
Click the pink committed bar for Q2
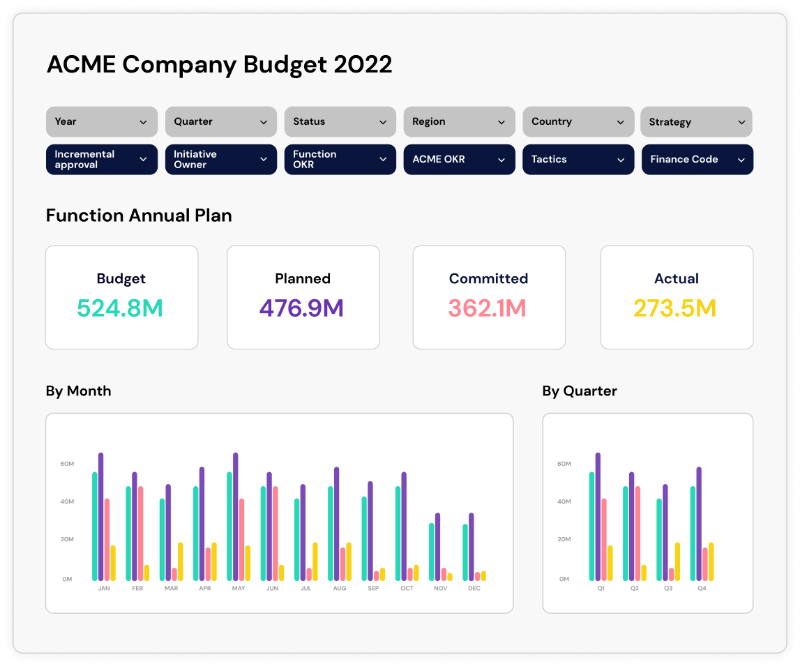tap(637, 533)
